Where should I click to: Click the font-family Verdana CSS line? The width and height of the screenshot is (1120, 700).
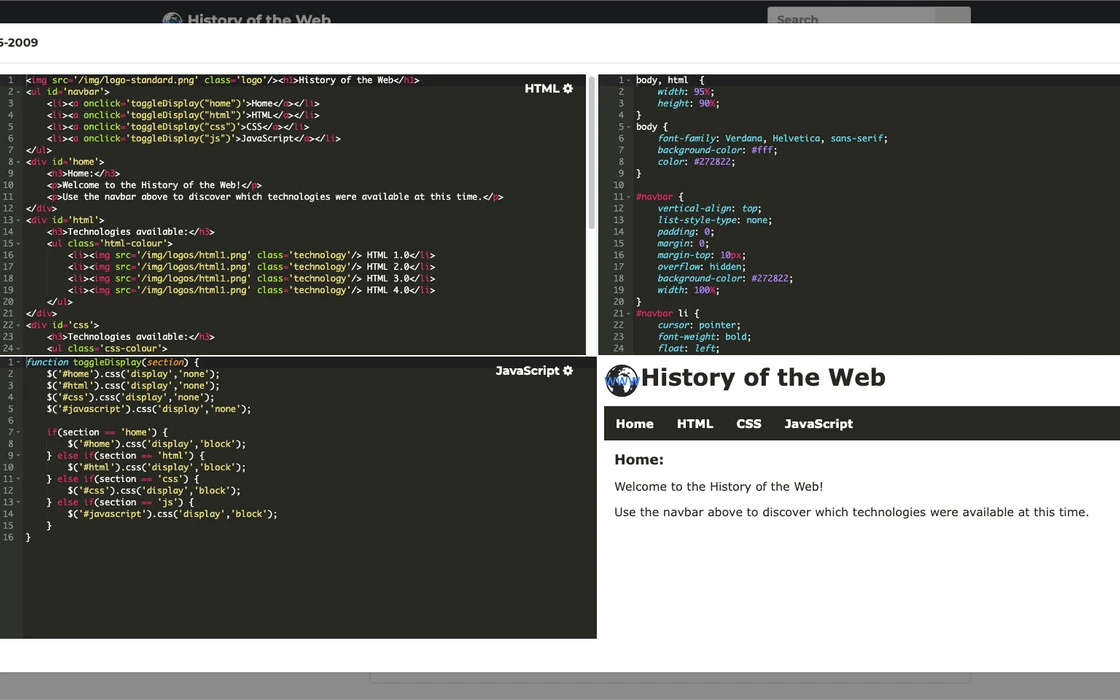pyautogui.click(x=772, y=139)
